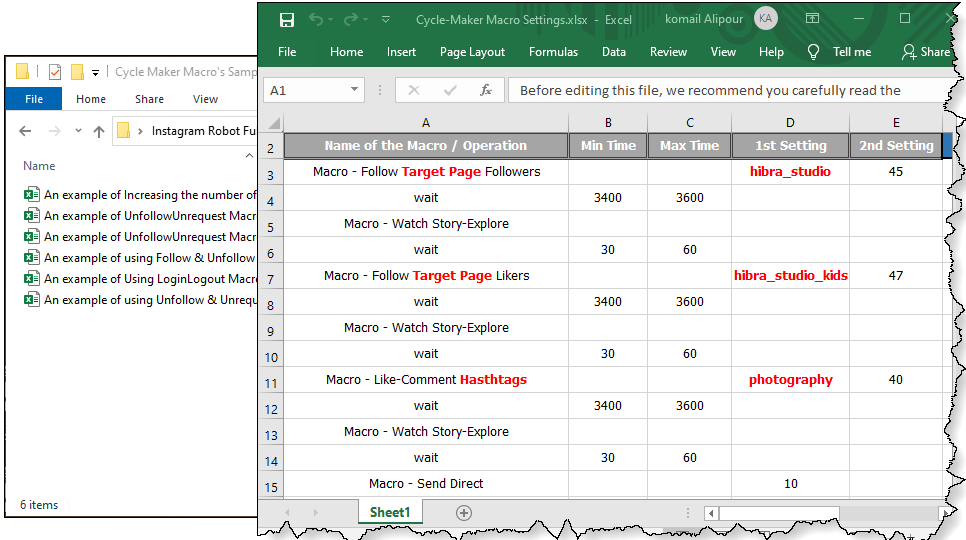The width and height of the screenshot is (966, 540).
Task: Click the previous sheet scroll arrow
Action: click(287, 513)
